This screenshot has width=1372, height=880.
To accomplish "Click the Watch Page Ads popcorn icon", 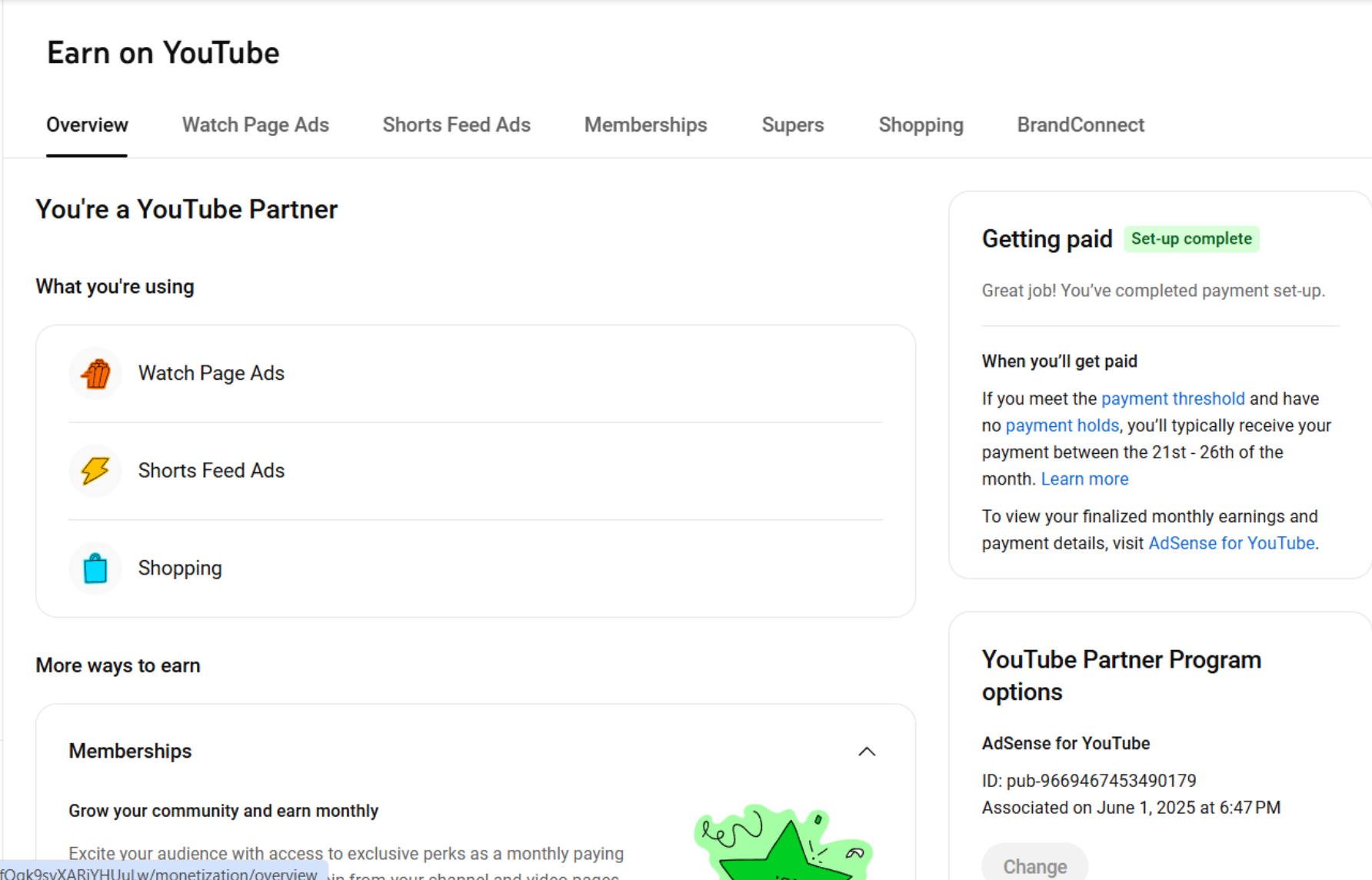I will [x=95, y=374].
